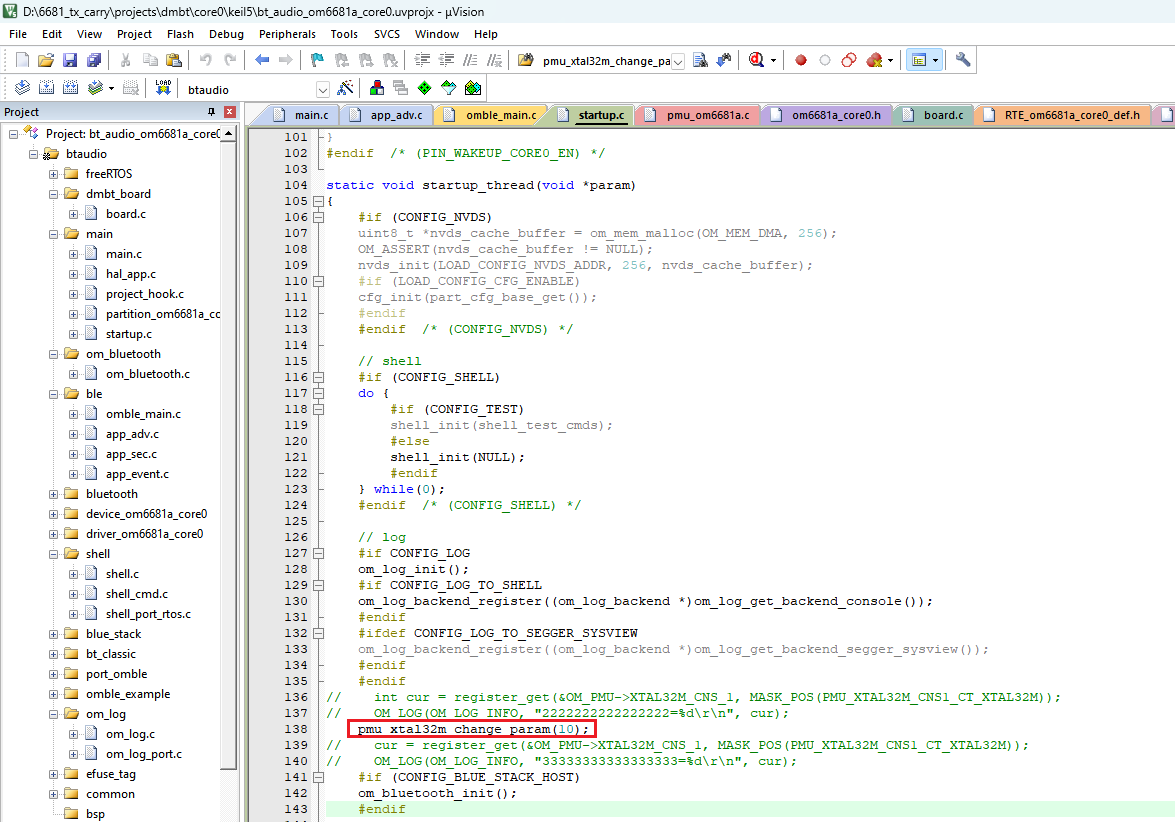Switch to the om6681a_core0.h editor tab
The width and height of the screenshot is (1175, 822).
click(828, 115)
